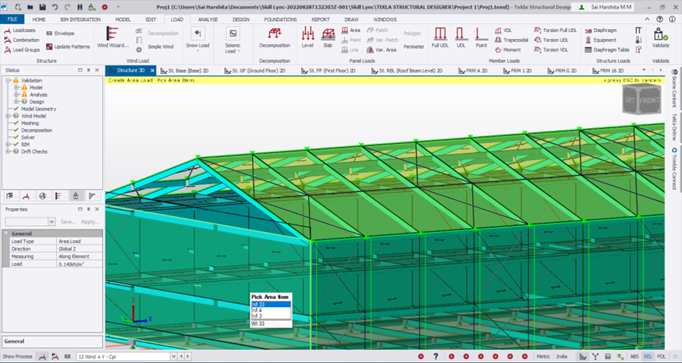Select the Level panel load tool
682x363 pixels.
(x=308, y=37)
